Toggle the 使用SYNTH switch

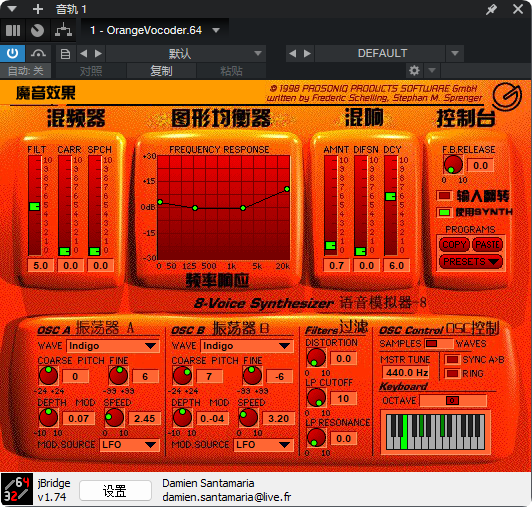pos(444,212)
